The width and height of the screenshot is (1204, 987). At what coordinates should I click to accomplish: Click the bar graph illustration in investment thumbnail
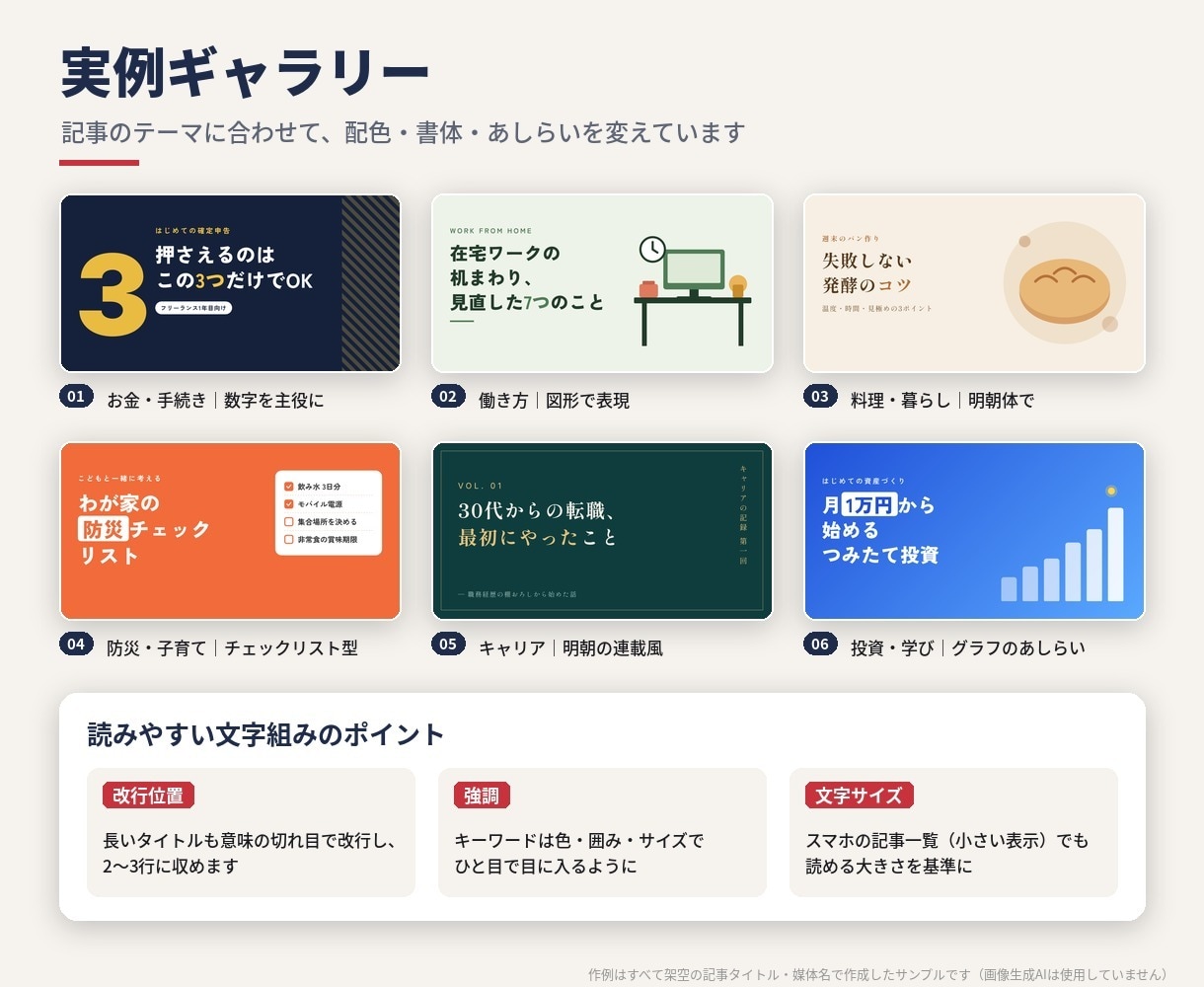point(1062,555)
